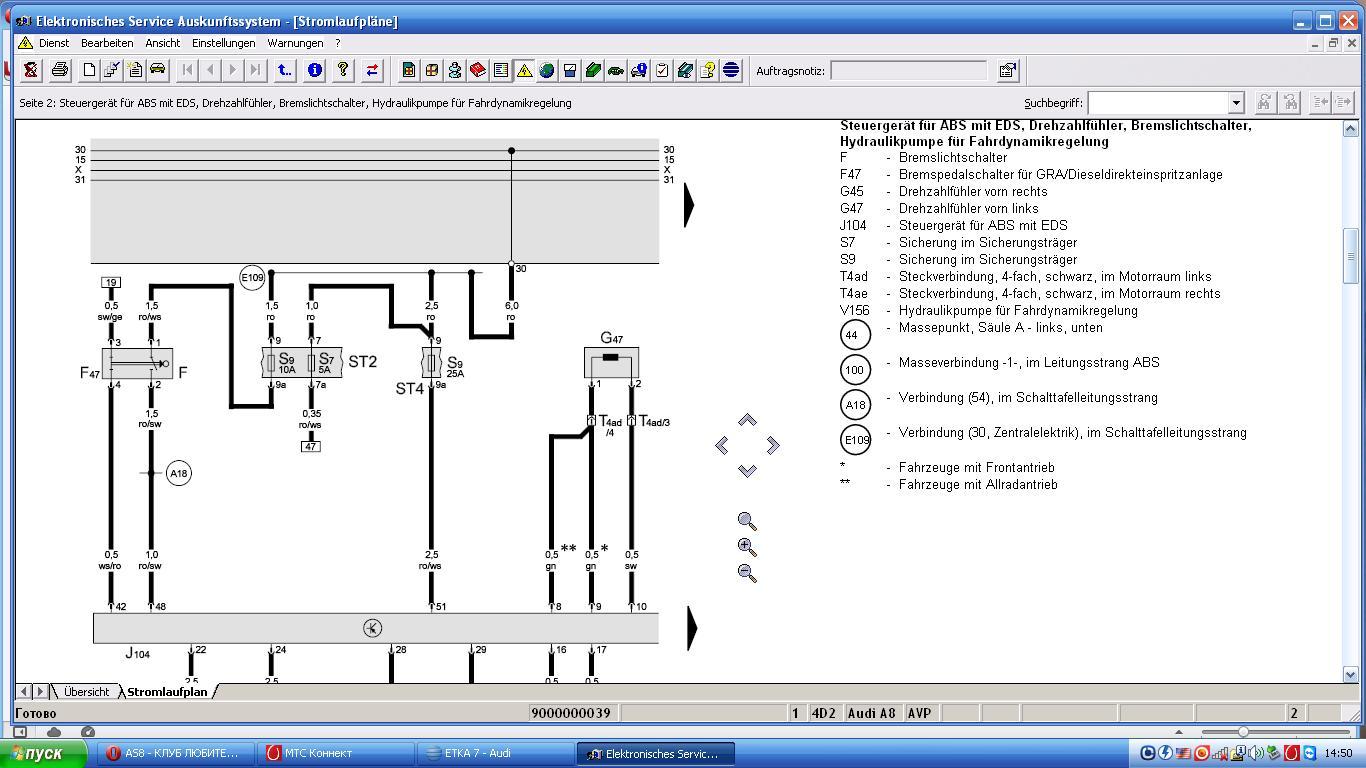This screenshot has width=1366, height=768.
Task: Click the printer icon in the toolbar
Action: click(59, 70)
